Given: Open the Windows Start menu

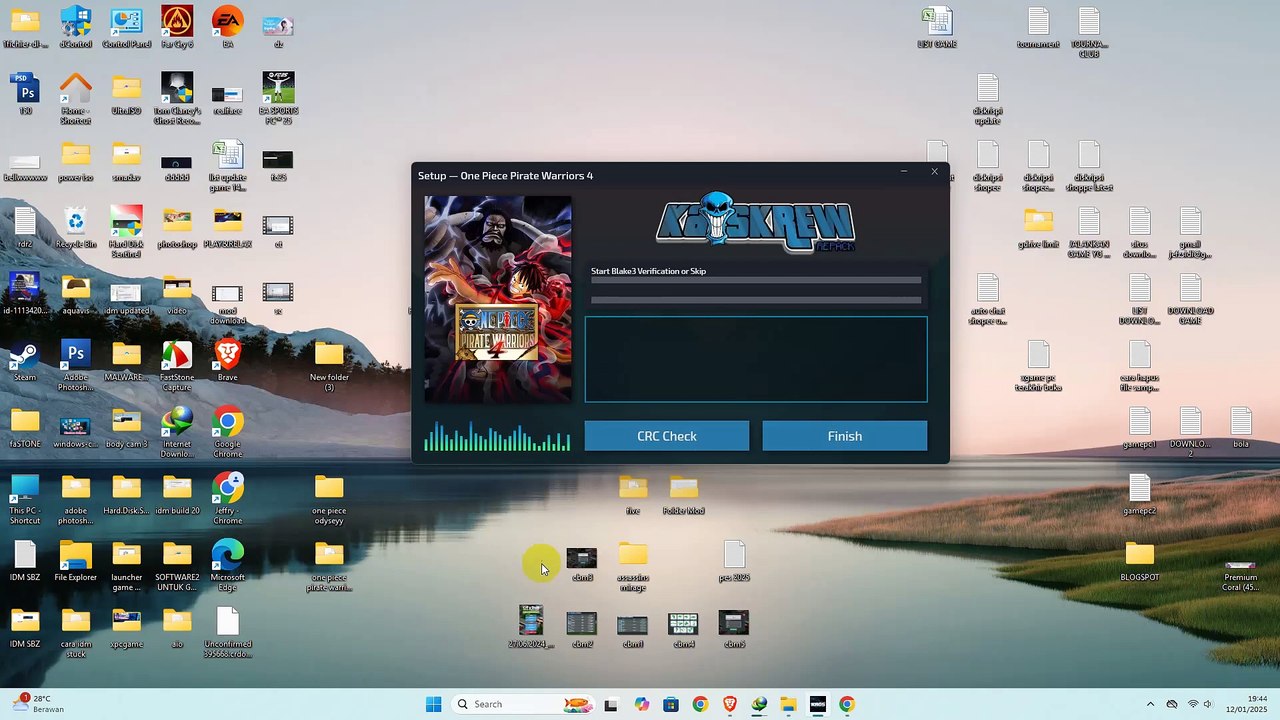Looking at the screenshot, I should click(433, 704).
